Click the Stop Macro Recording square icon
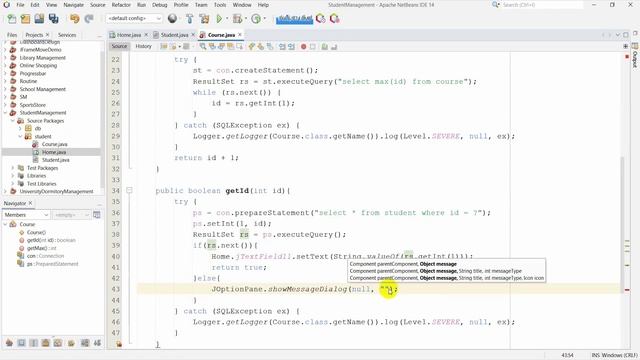The height and width of the screenshot is (360, 640). (313, 47)
